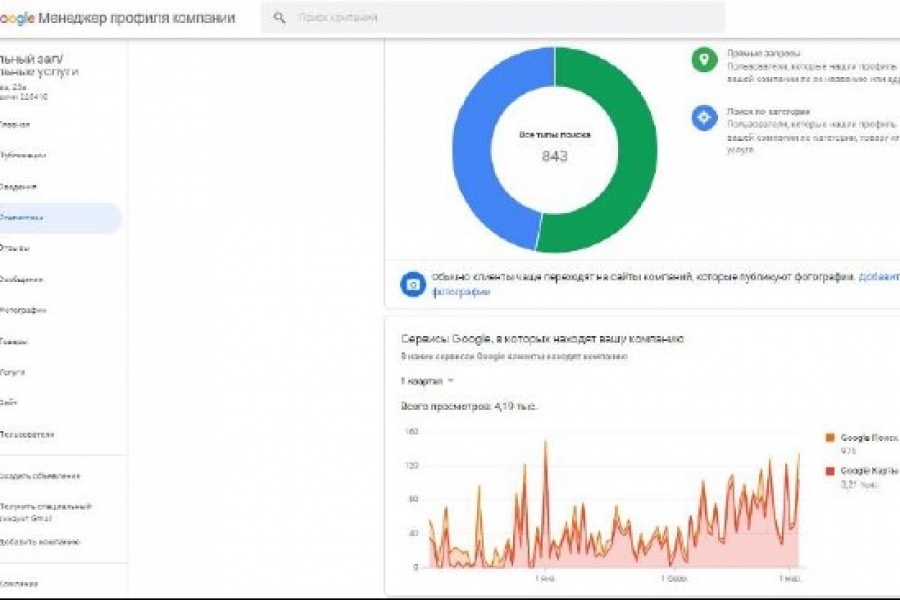This screenshot has height=600, width=900.
Task: Open the Сайт sidebar item
Action: (9, 402)
